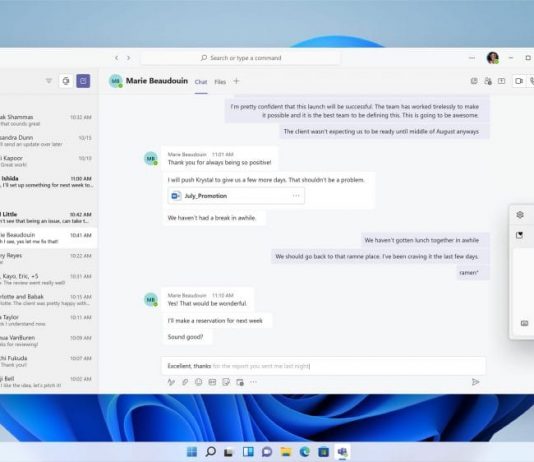534x462 pixels.
Task: Click Microsoft Teams icon on taskbar
Action: pos(342,452)
